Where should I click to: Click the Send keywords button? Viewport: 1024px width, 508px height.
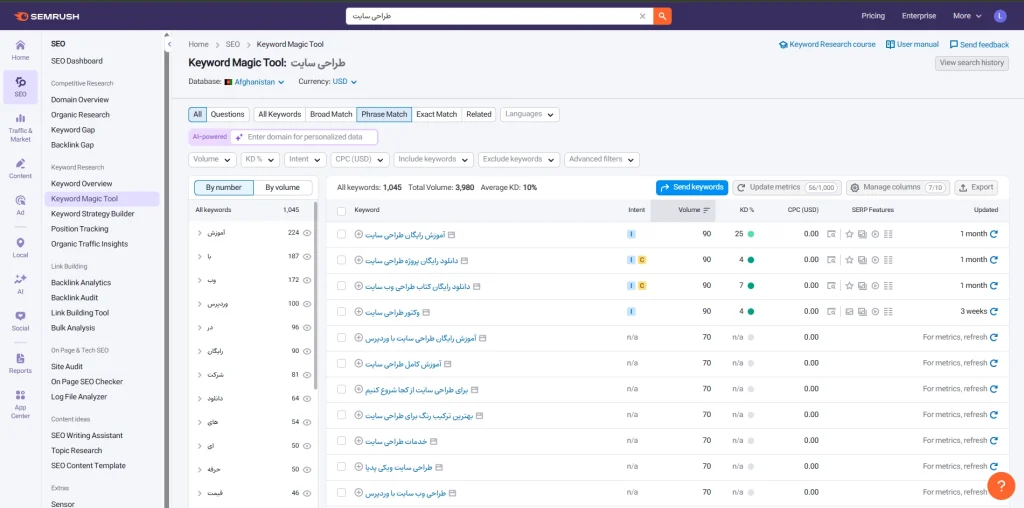[692, 187]
